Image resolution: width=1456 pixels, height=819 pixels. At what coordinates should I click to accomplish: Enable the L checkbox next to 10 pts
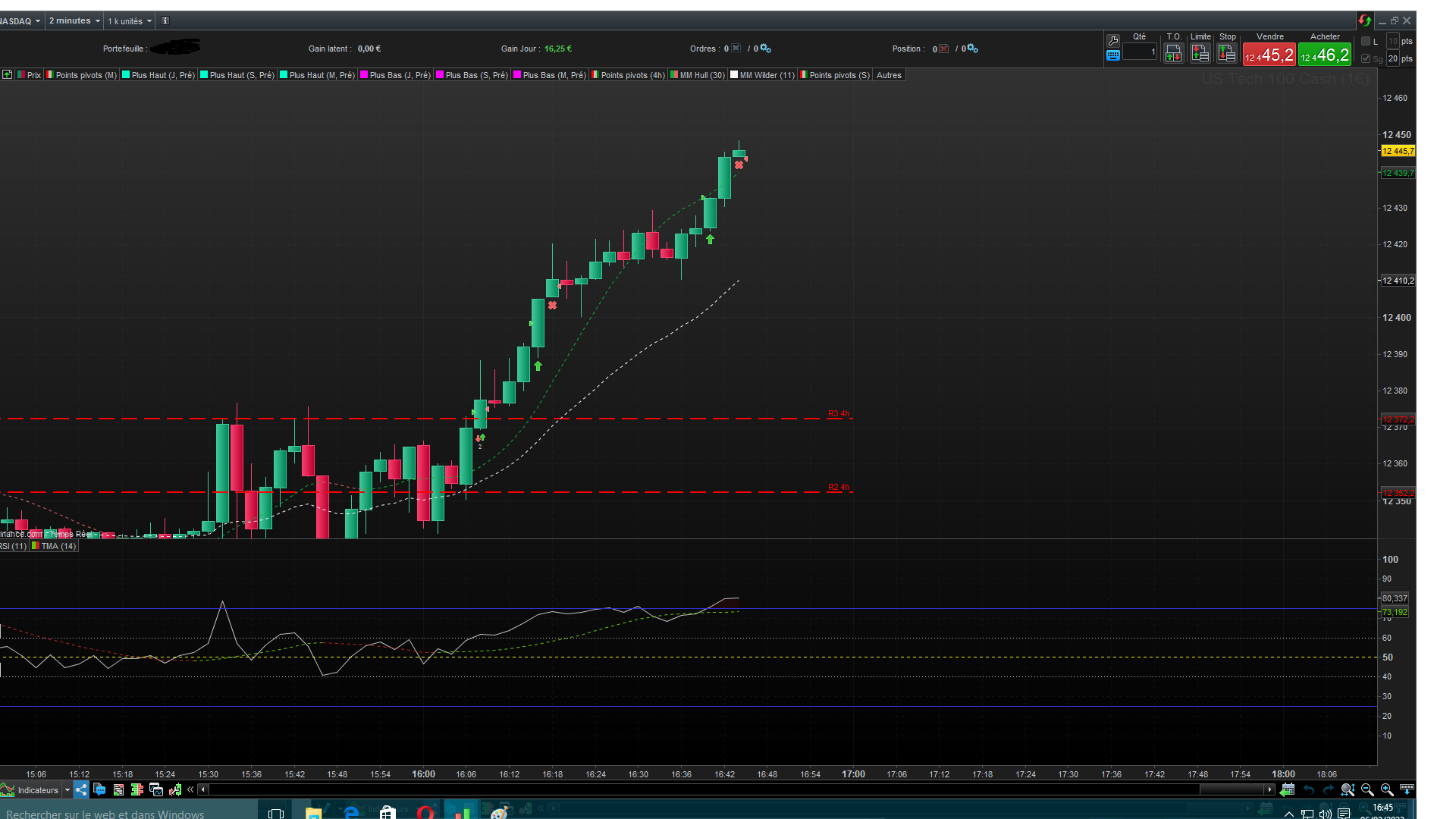[1366, 42]
